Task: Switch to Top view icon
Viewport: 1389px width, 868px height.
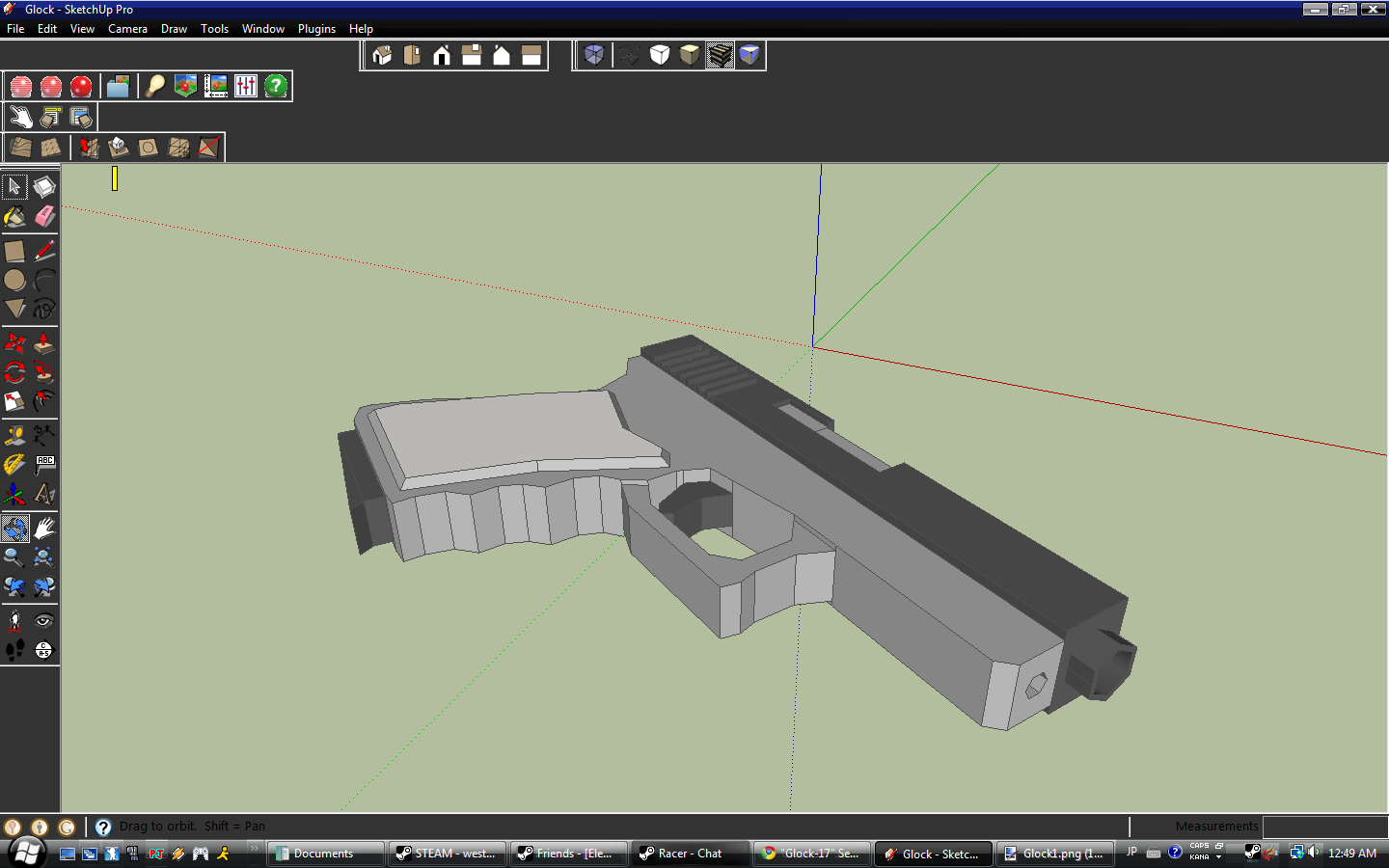Action: (x=412, y=55)
